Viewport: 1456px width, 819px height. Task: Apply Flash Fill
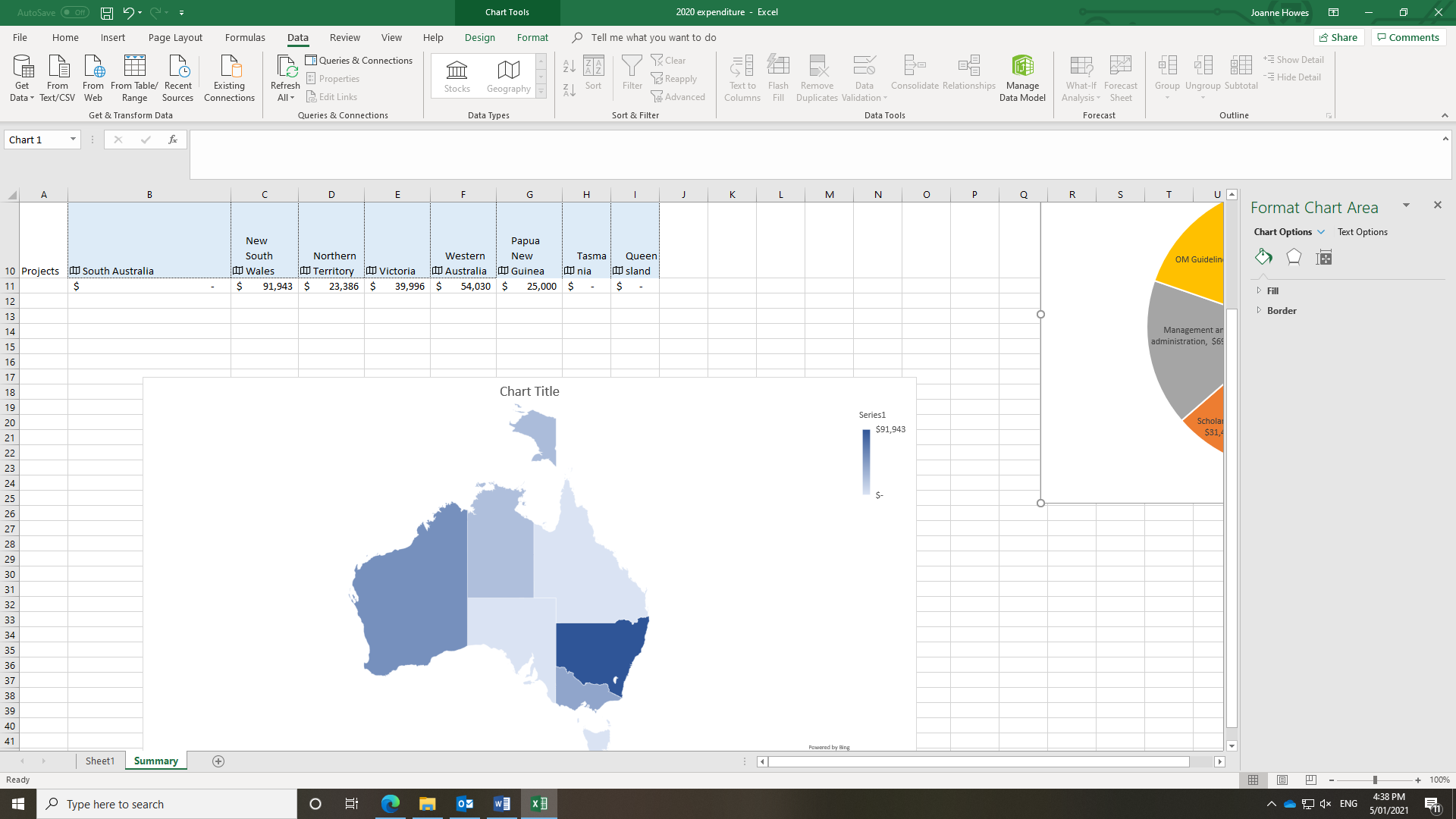[x=778, y=78]
